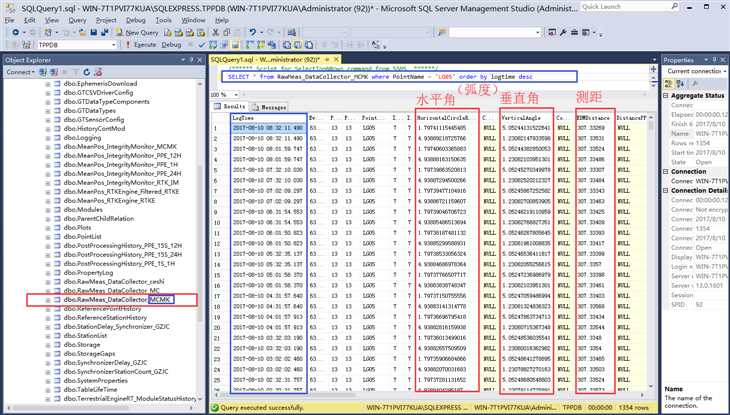The image size is (730, 415).
Task: Select the Results to Text icon
Action: [287, 45]
